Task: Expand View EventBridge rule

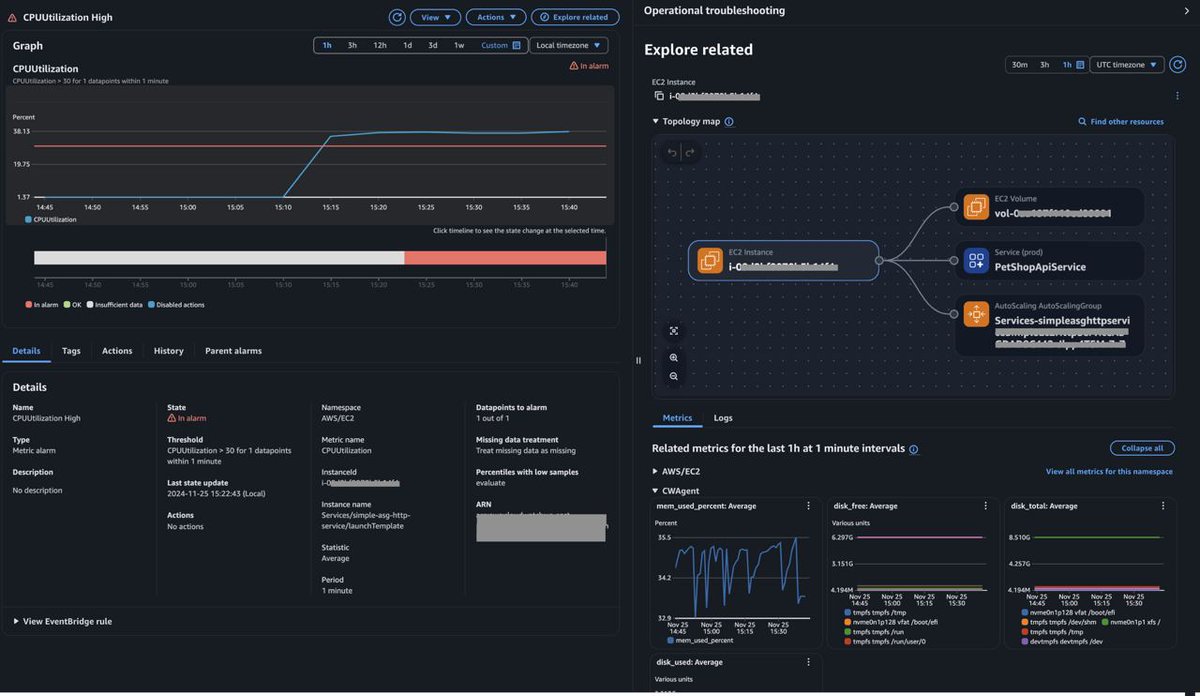Action: click(62, 621)
